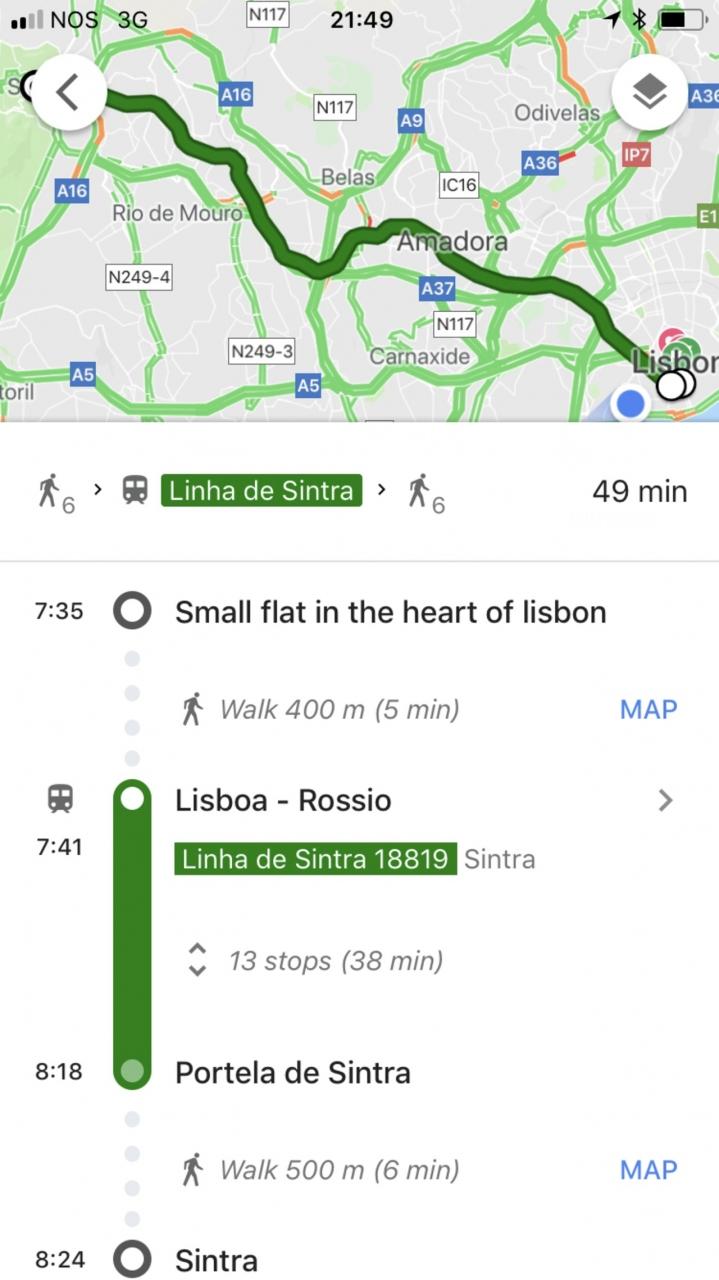Select the Portela de Sintra stop

(292, 1073)
